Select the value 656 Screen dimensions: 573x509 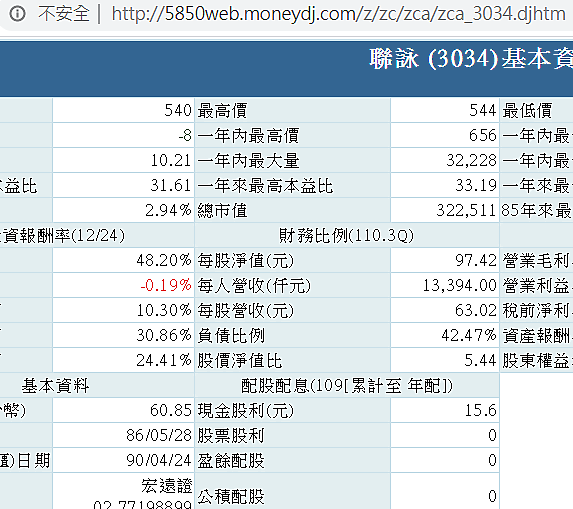click(482, 136)
